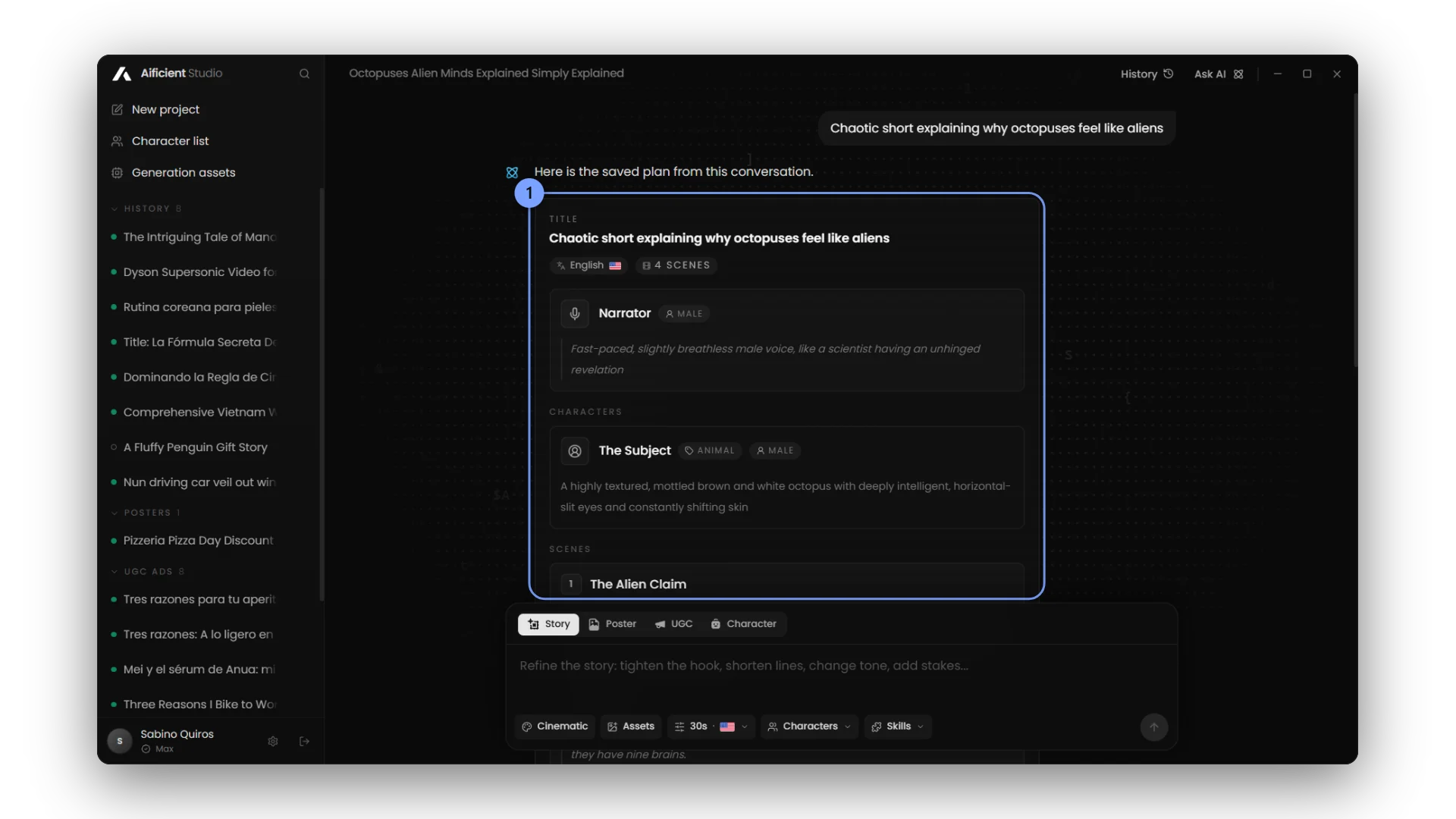Click scene 1 'The Alien Claim' row
The width and height of the screenshot is (1456, 819).
786,582
